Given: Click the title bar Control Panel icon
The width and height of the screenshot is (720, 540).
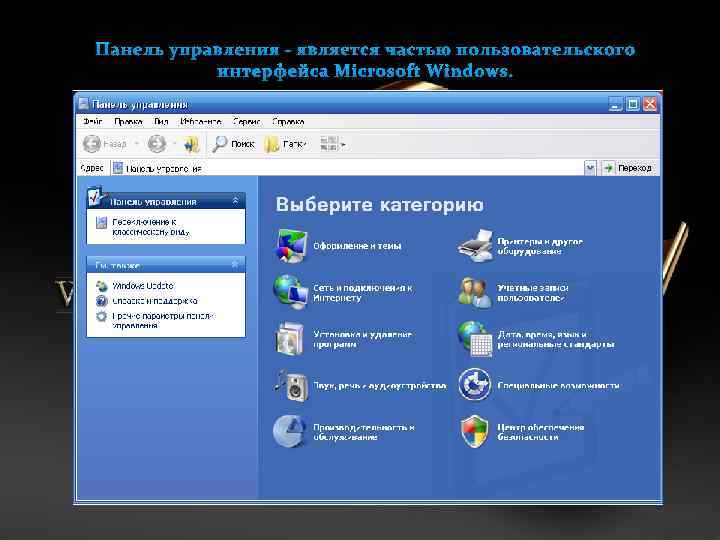Looking at the screenshot, I should (84, 104).
